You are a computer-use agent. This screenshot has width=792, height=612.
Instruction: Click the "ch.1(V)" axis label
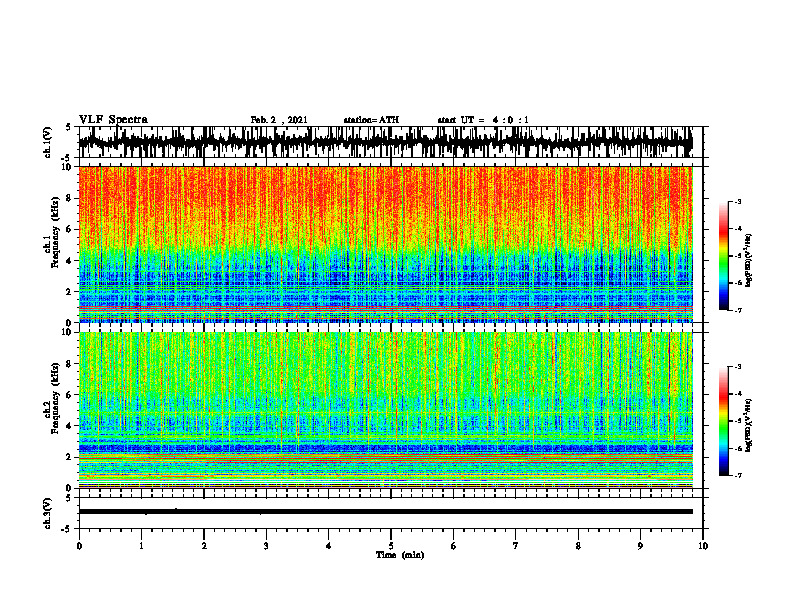(x=48, y=142)
